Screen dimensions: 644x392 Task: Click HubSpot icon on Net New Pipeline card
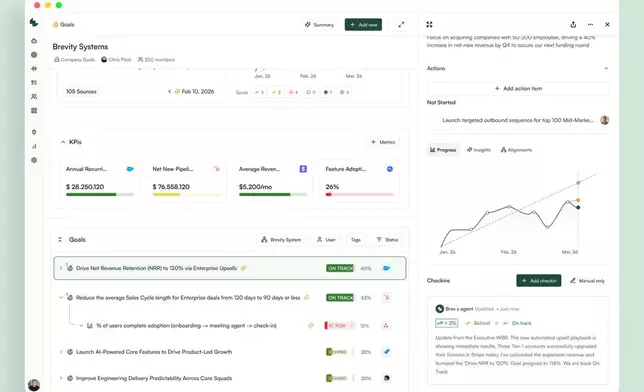pos(216,169)
